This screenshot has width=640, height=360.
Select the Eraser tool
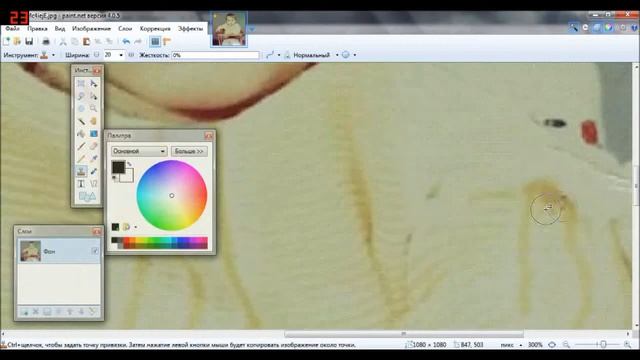point(93,146)
